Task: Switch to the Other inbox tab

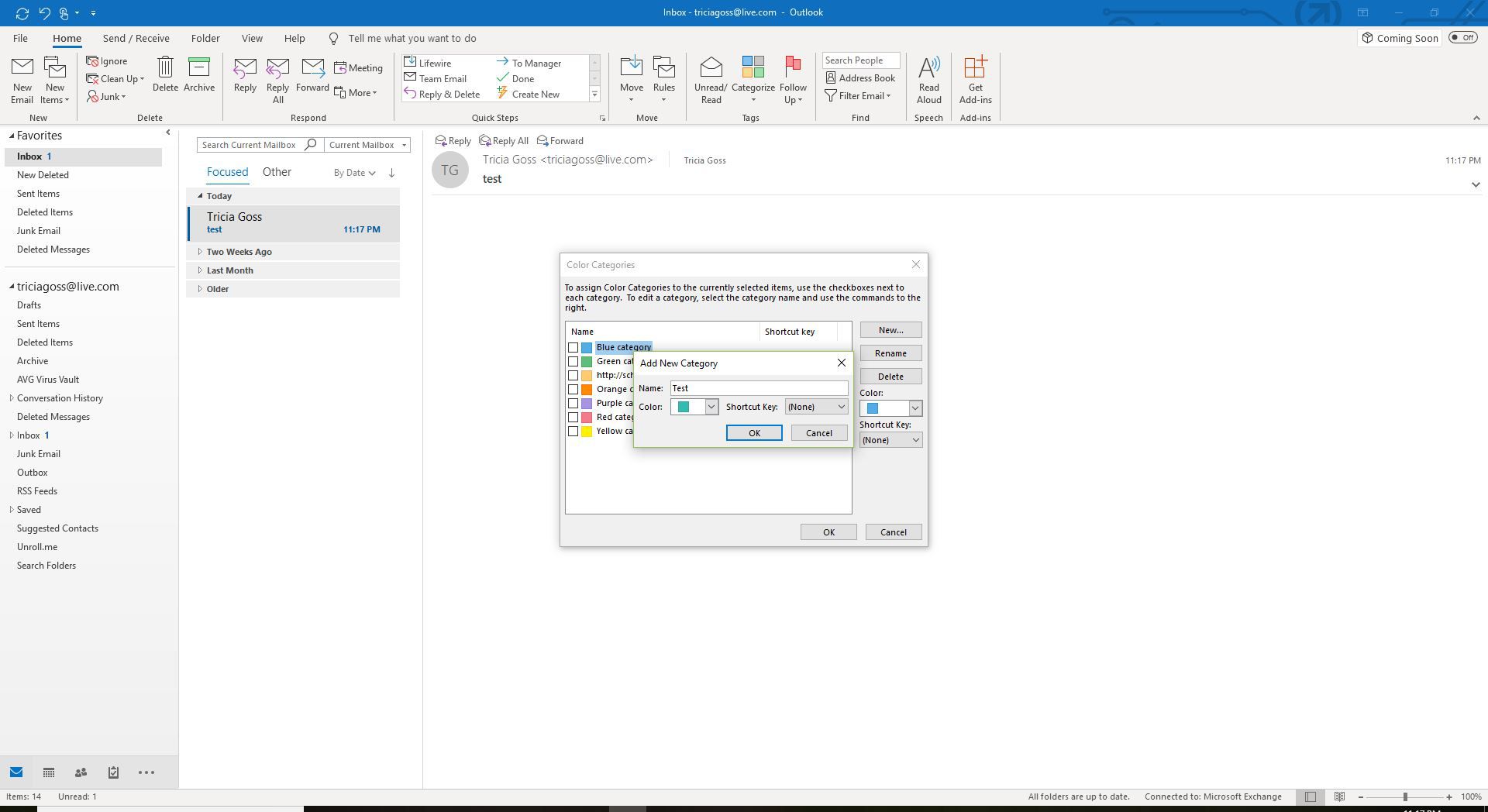Action: (x=277, y=172)
